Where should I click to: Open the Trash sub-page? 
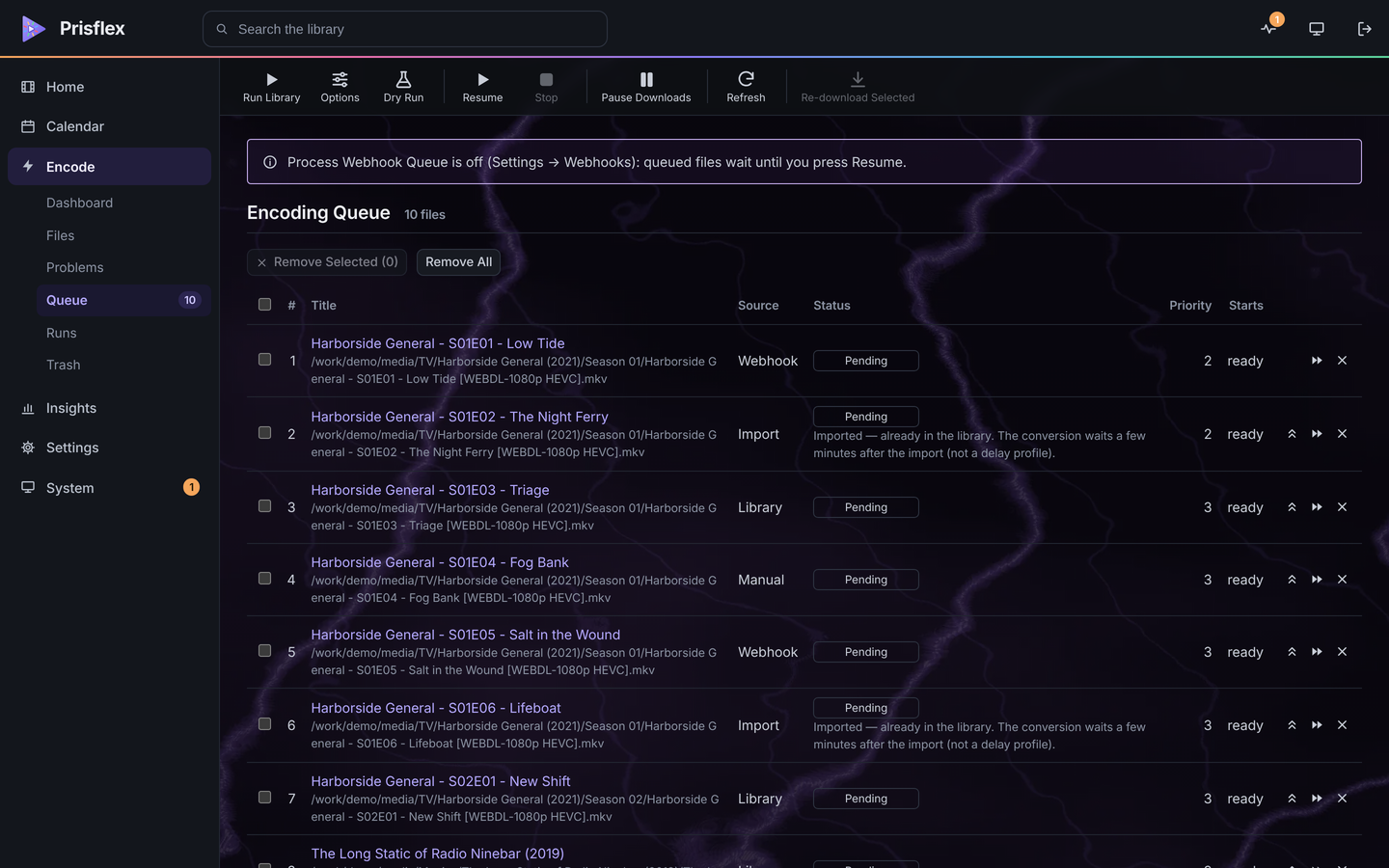123,365
